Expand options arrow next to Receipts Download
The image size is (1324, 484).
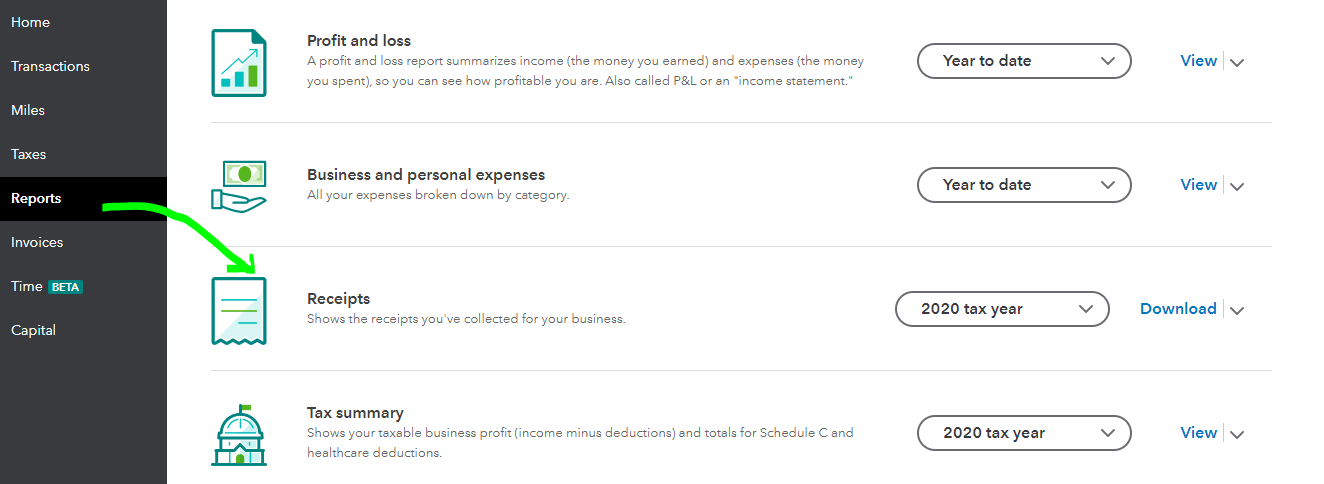tap(1237, 310)
